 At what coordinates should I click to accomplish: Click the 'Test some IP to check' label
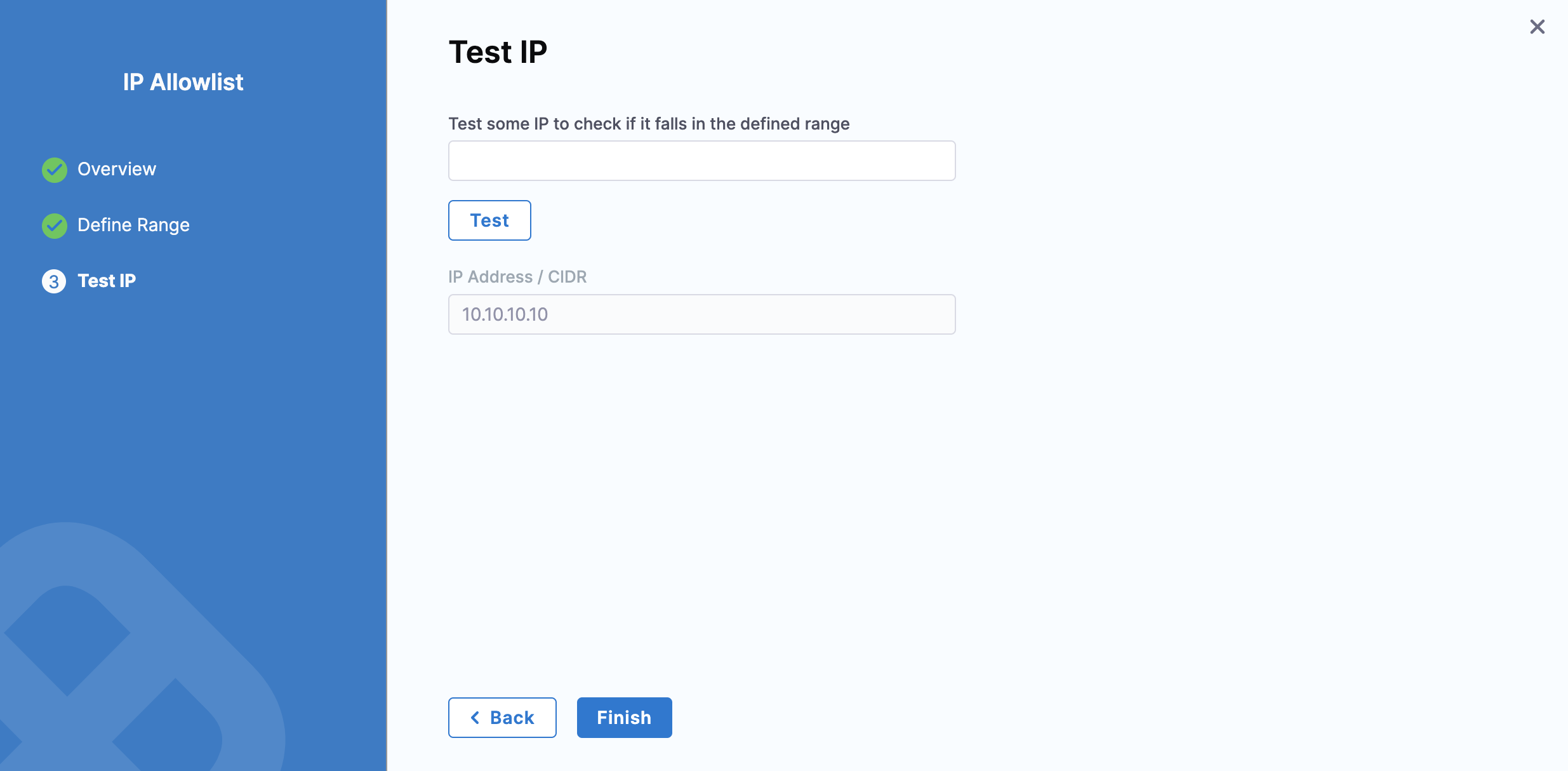(x=649, y=124)
